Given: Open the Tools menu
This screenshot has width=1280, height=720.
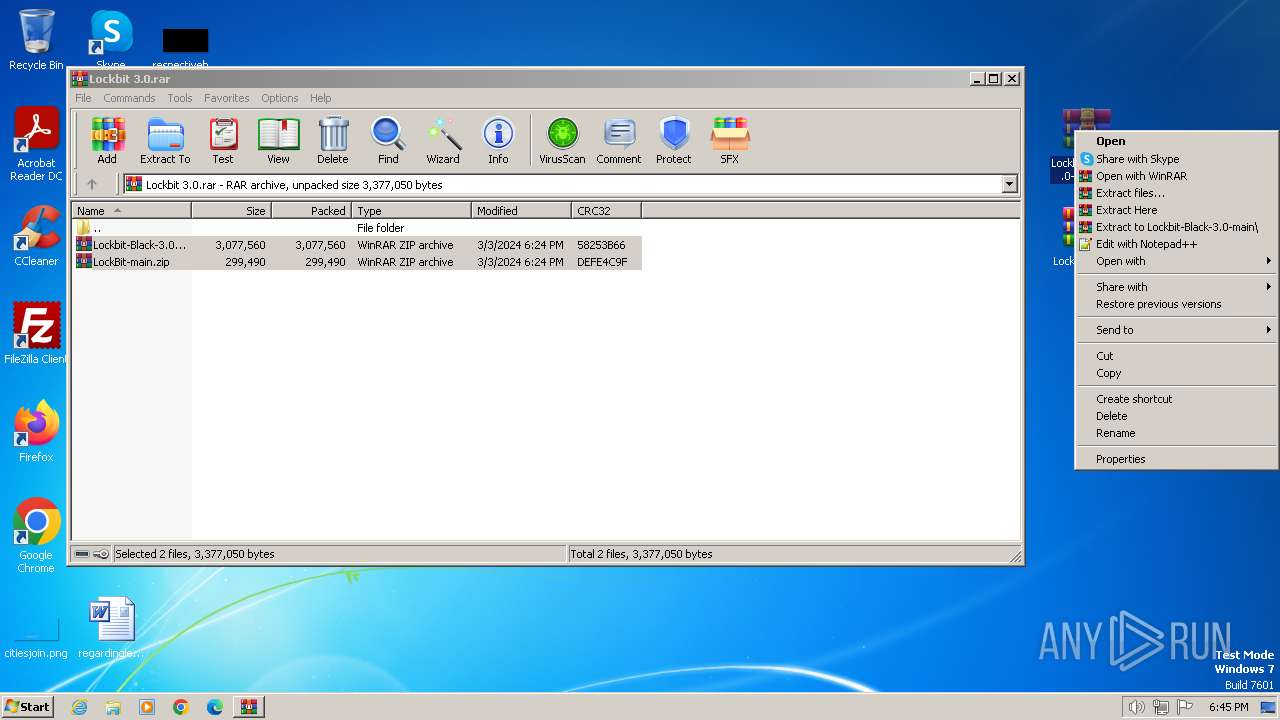Looking at the screenshot, I should pos(180,98).
